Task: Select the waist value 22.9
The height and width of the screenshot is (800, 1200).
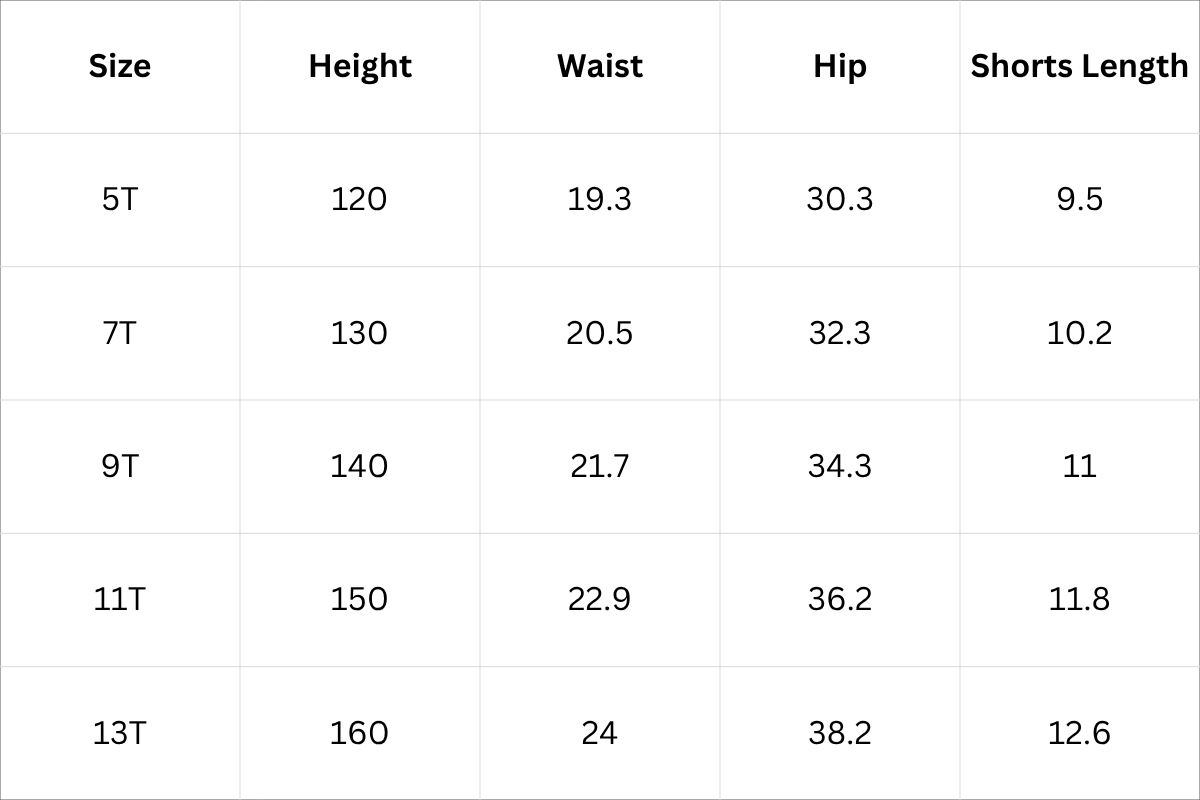Action: point(599,599)
